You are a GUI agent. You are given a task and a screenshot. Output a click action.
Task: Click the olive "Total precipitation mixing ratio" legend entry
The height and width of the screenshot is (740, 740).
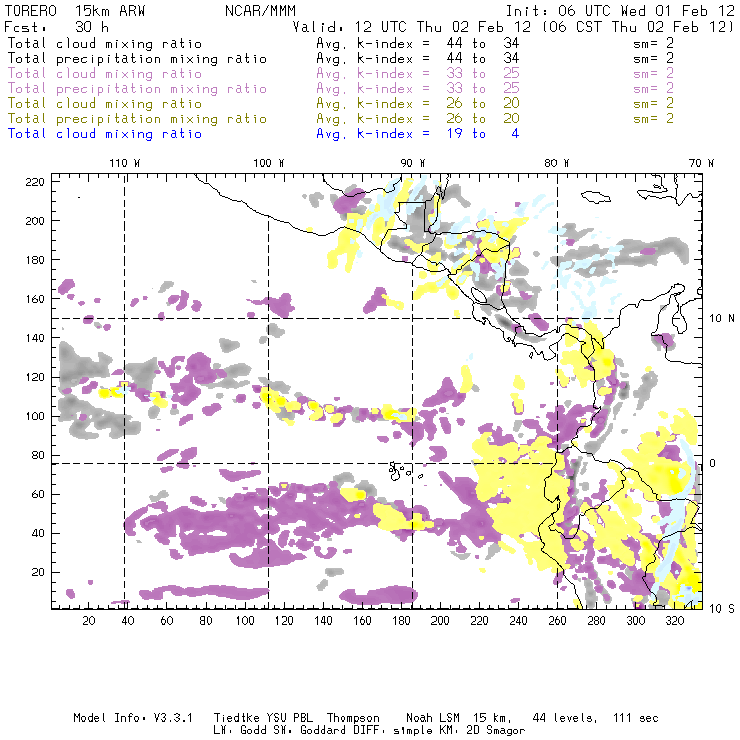(137, 119)
